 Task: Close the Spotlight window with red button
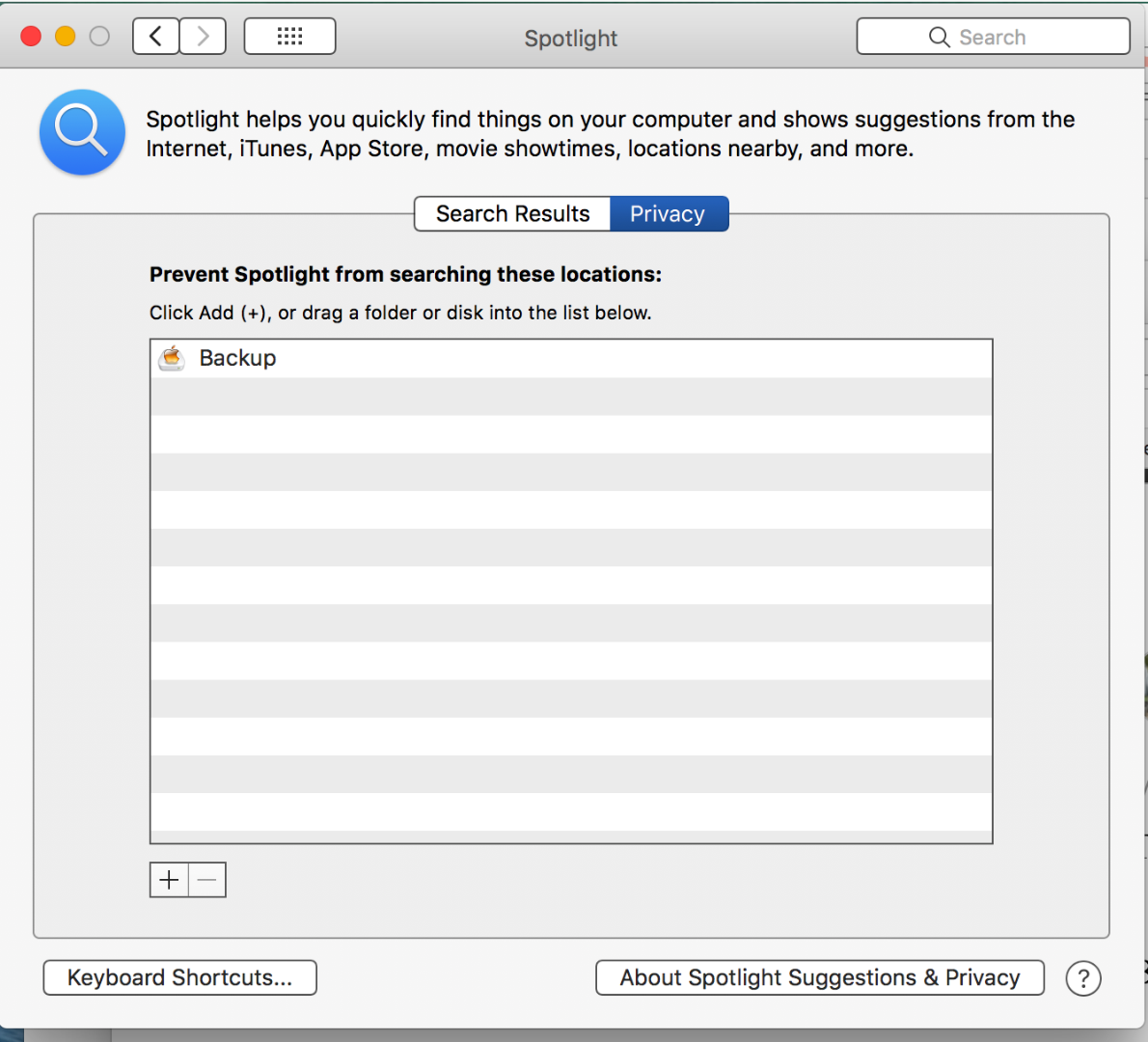click(31, 36)
